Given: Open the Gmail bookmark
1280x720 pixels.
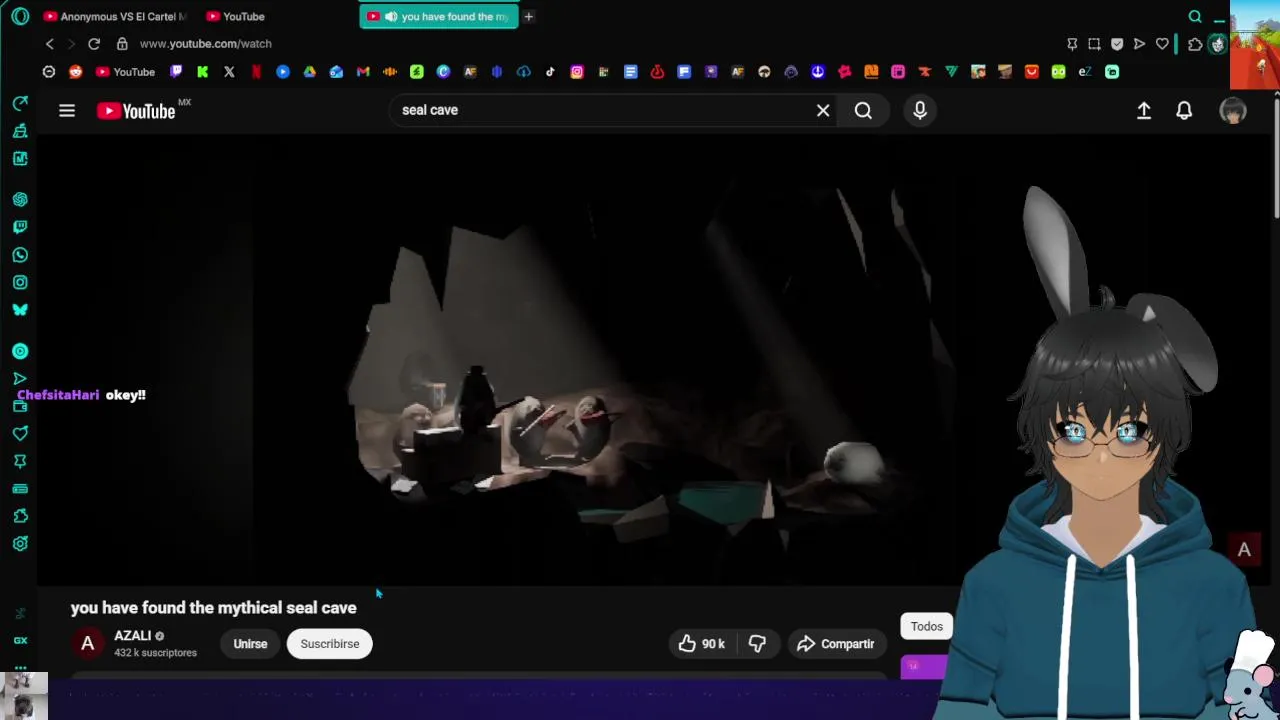Looking at the screenshot, I should coord(363,72).
